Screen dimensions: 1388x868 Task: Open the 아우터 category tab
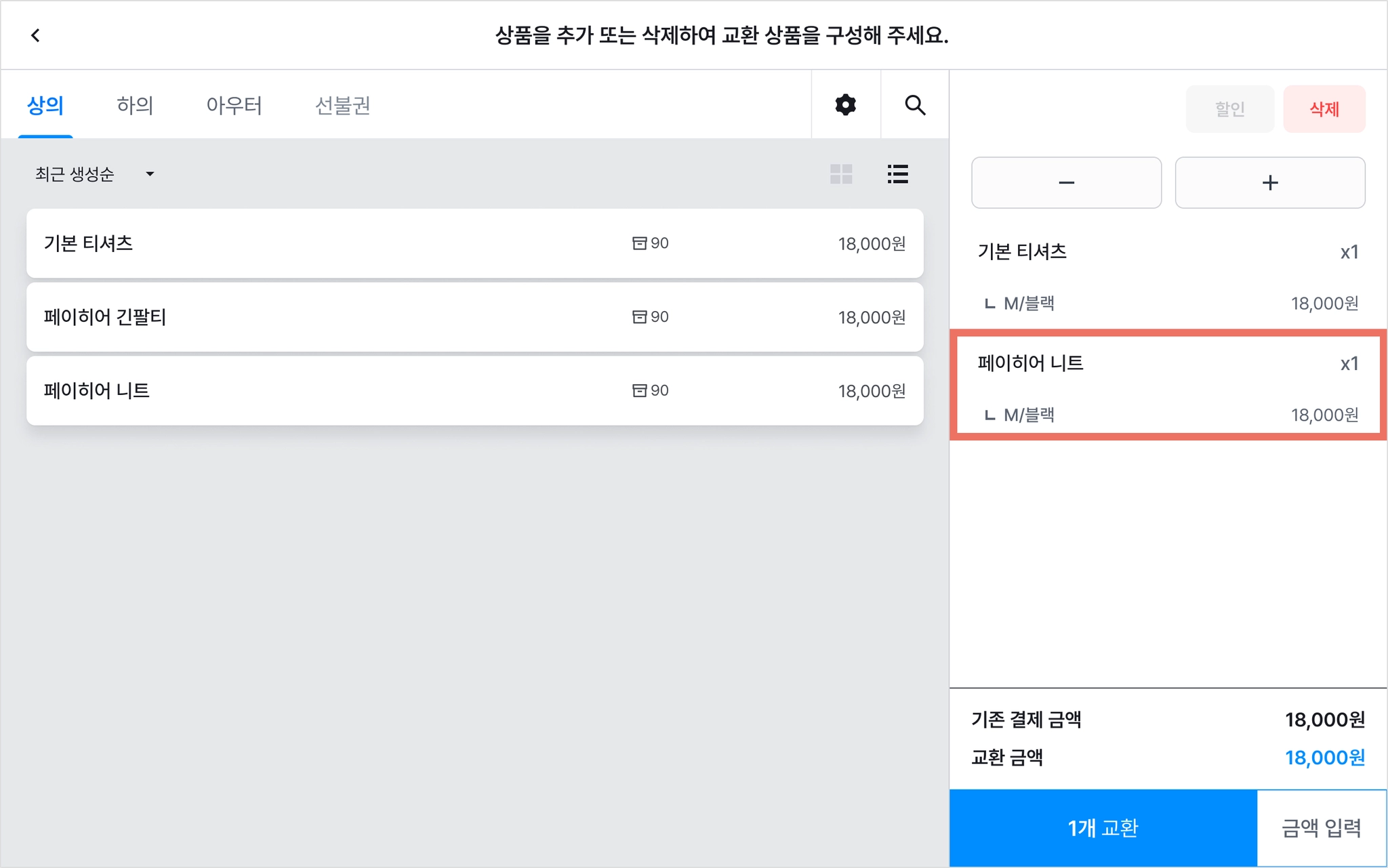[x=234, y=105]
